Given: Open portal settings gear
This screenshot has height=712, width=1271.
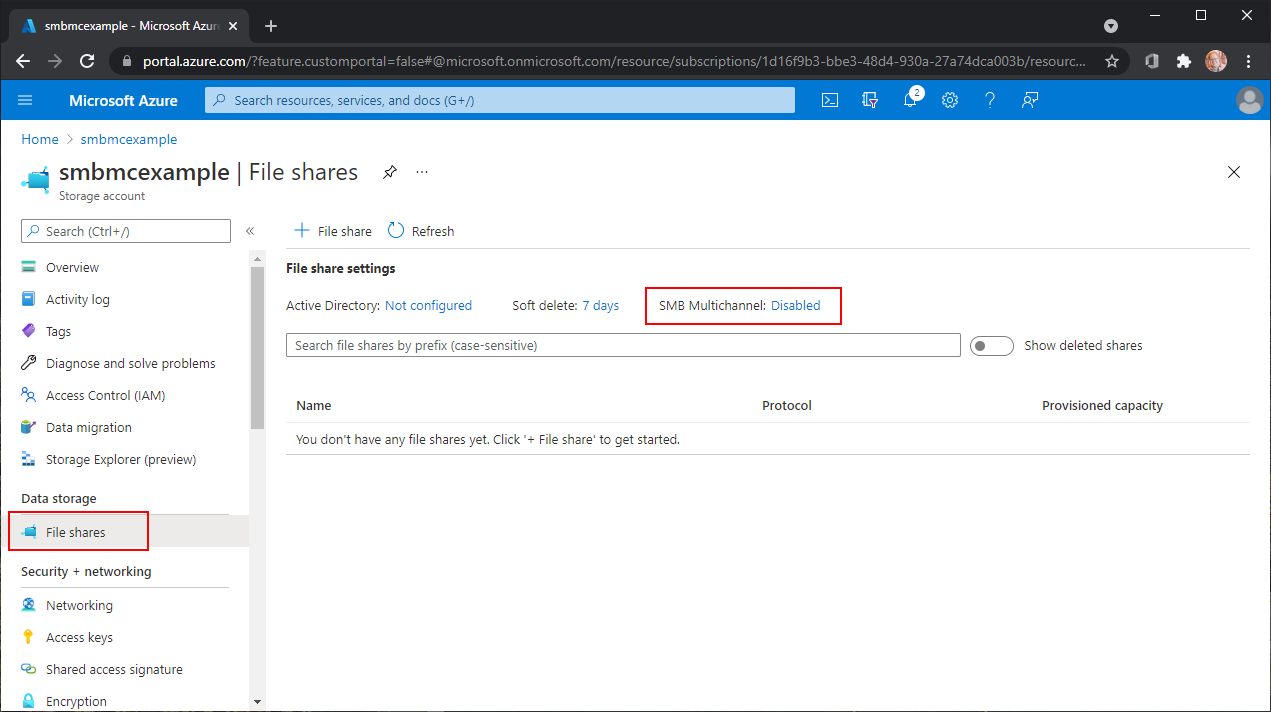Looking at the screenshot, I should click(x=950, y=100).
